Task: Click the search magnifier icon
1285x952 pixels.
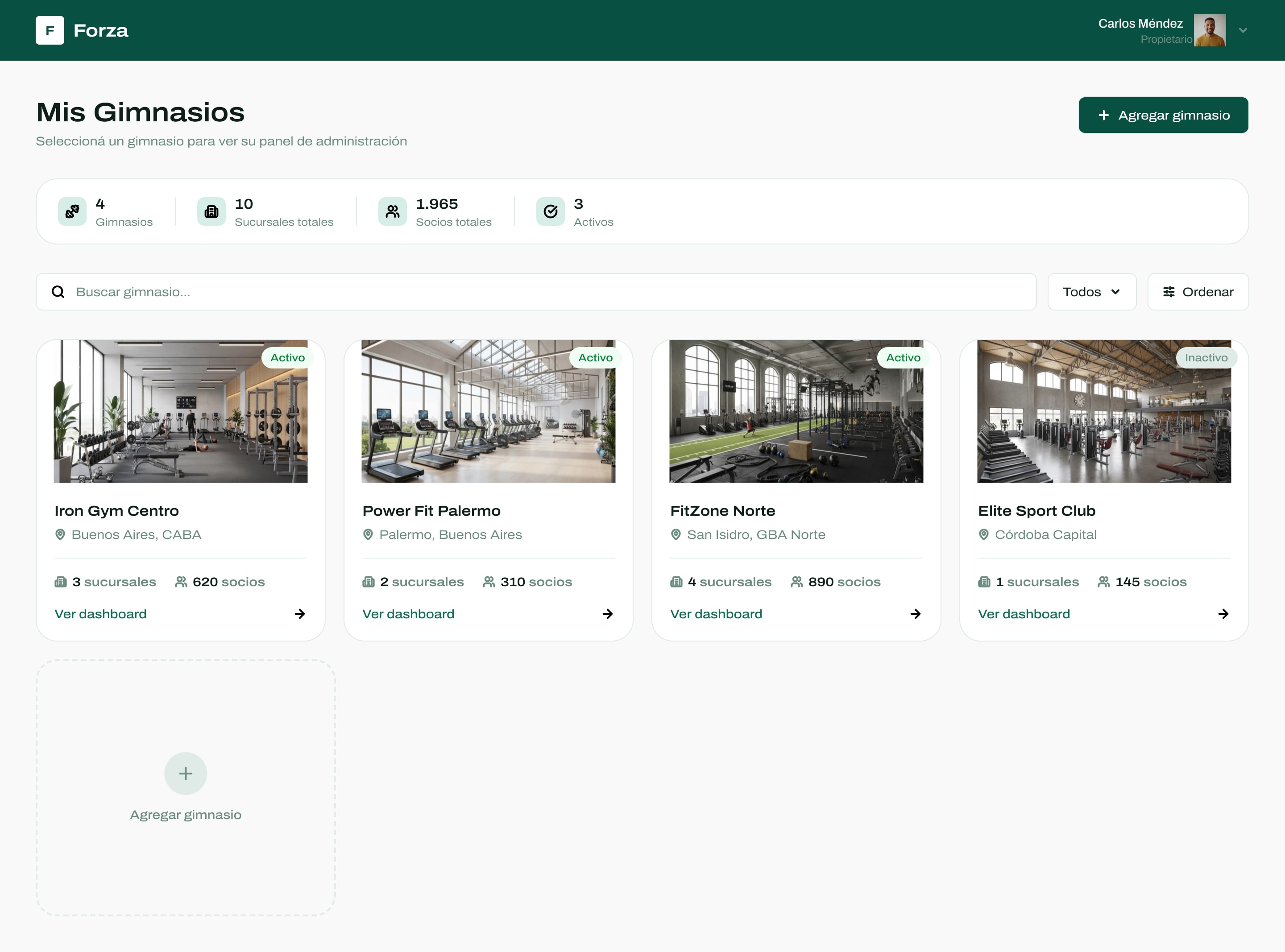Action: (58, 292)
